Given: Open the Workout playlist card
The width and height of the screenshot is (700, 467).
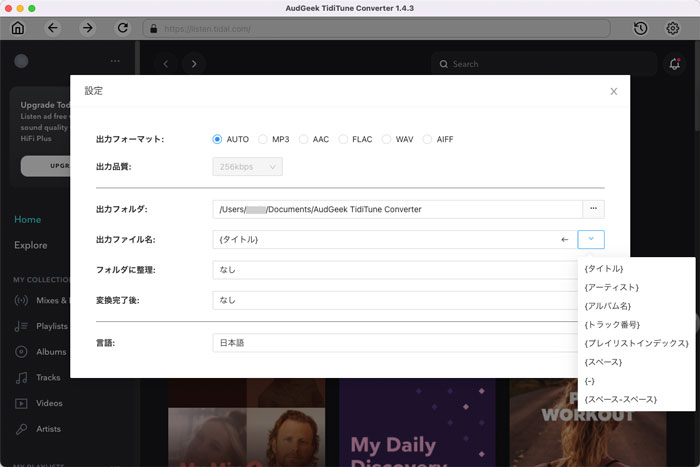Looking at the screenshot, I should pyautogui.click(x=588, y=422).
